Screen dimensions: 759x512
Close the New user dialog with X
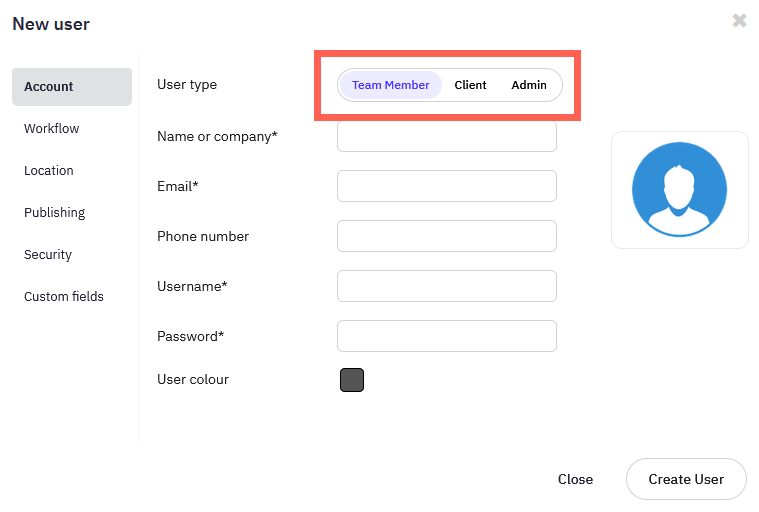(739, 20)
